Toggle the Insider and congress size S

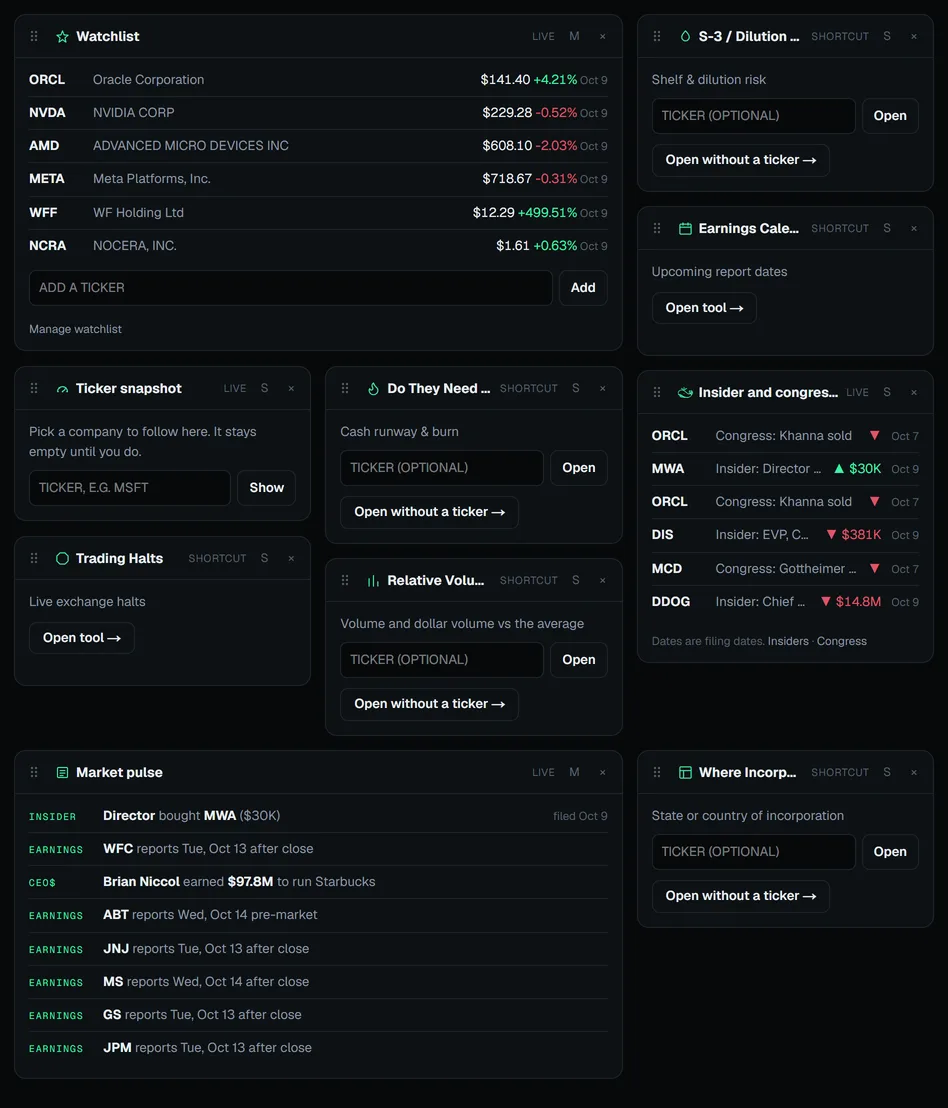pos(887,392)
